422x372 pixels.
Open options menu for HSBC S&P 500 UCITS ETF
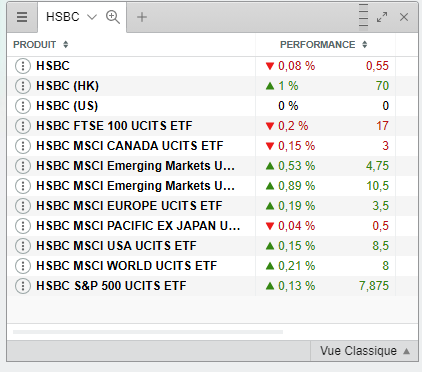(23, 286)
